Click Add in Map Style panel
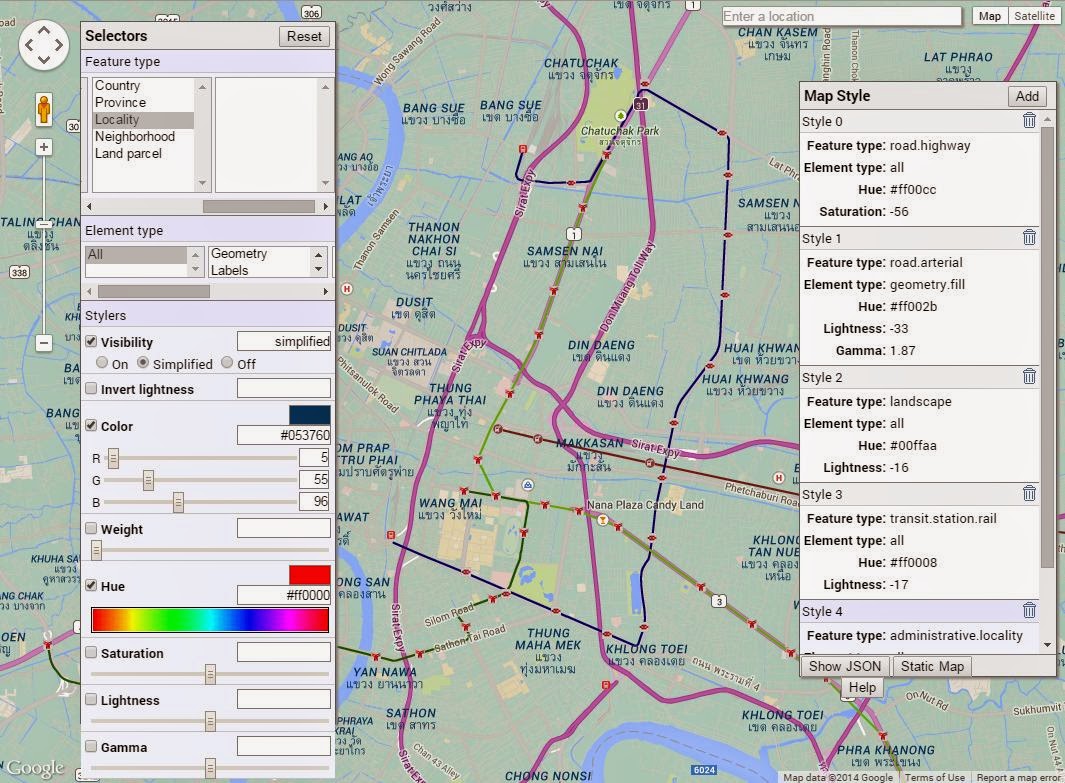Viewport: 1065px width, 783px height. (x=1027, y=96)
